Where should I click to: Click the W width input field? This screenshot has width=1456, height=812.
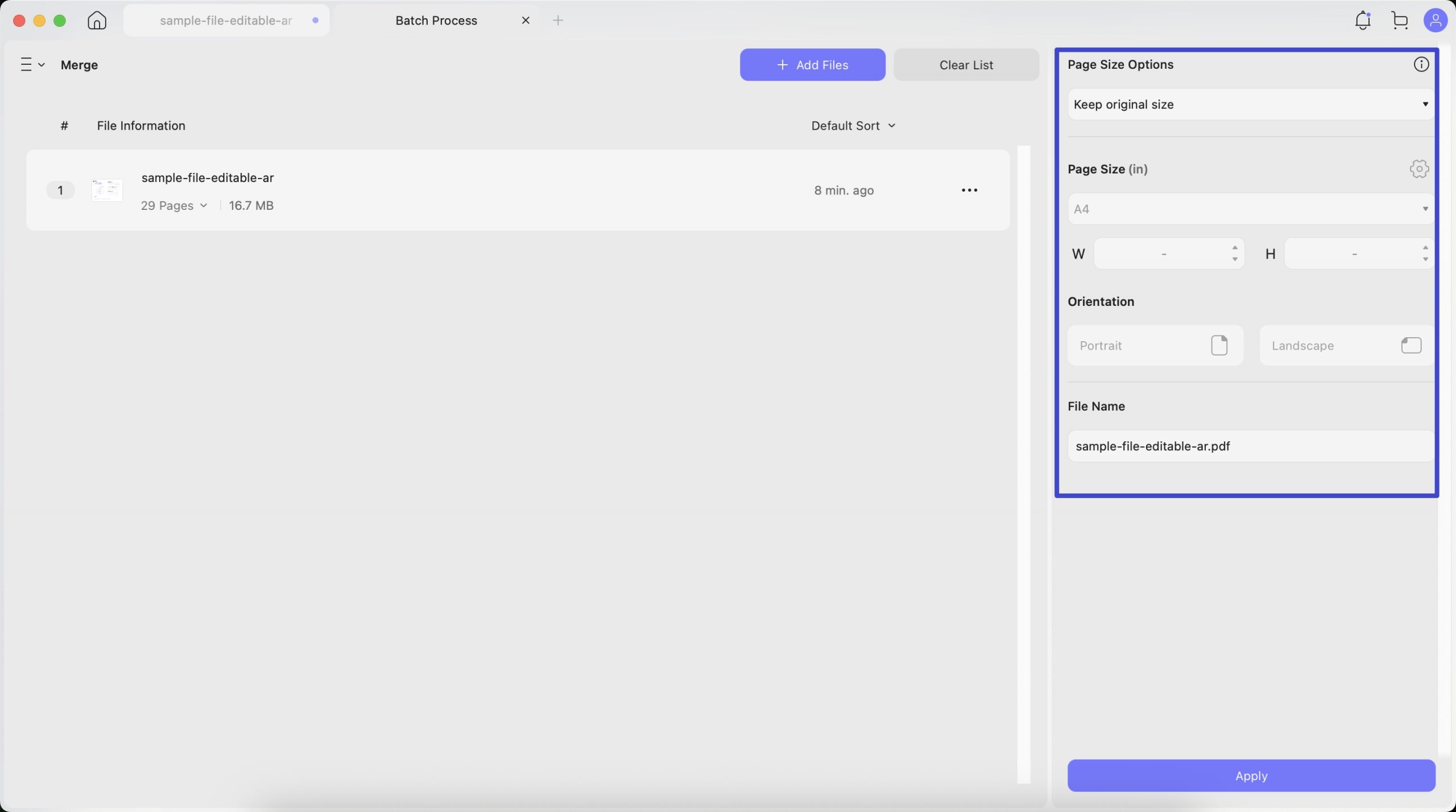point(1169,254)
